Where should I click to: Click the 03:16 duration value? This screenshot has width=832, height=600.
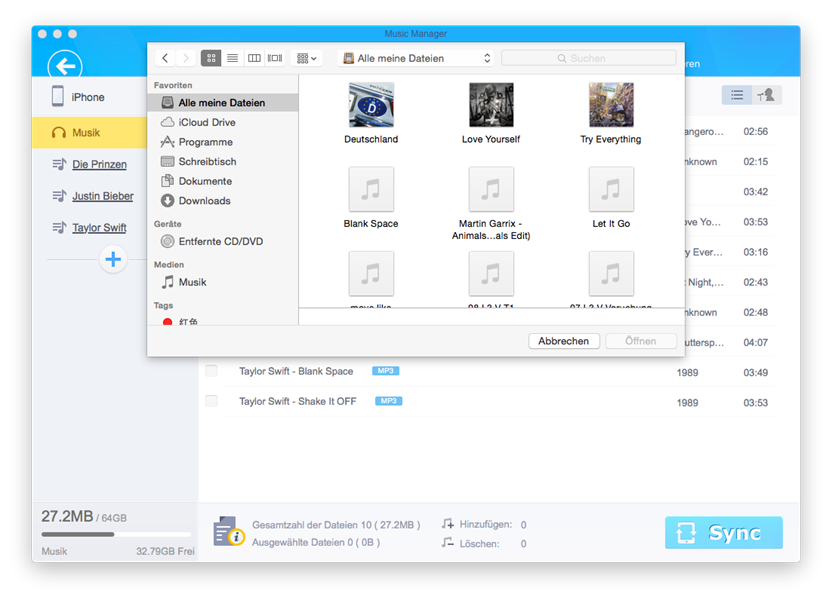pos(756,252)
